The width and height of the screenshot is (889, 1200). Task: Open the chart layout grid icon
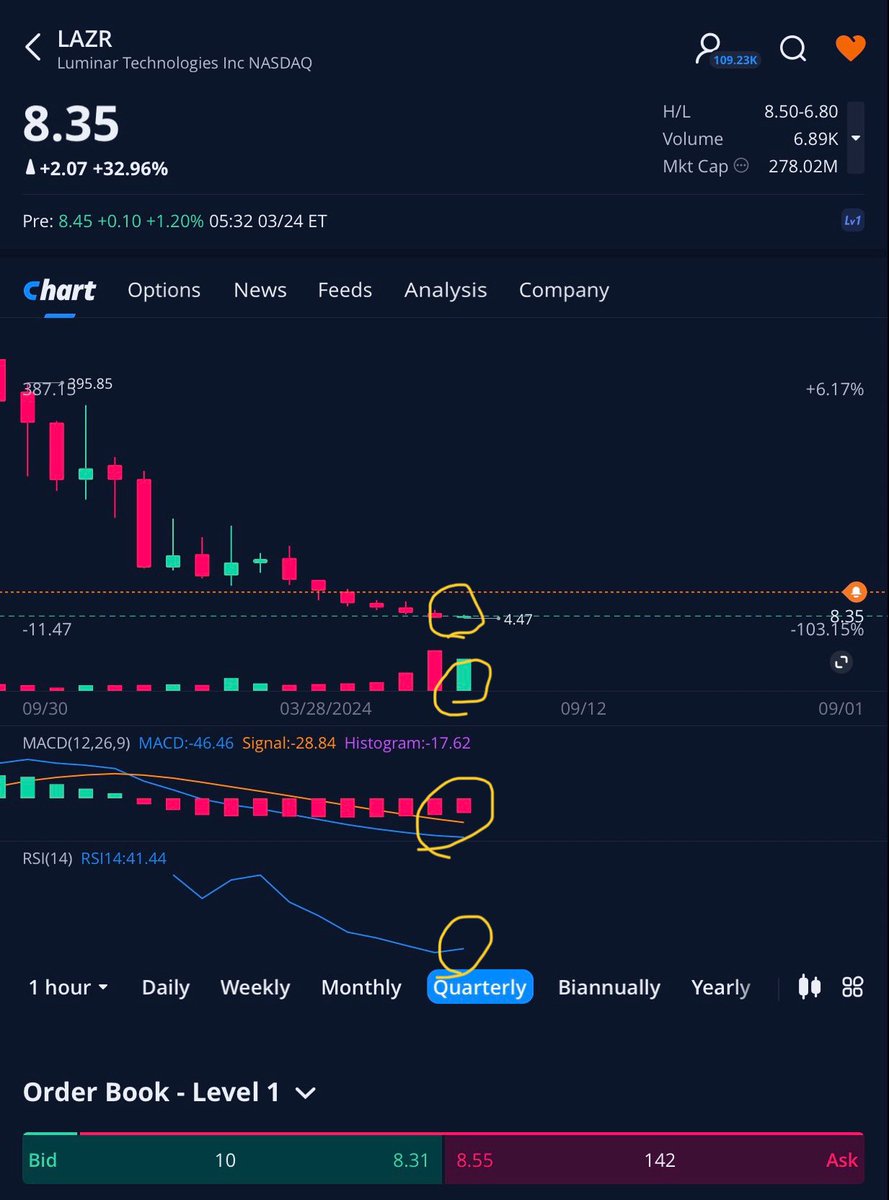(x=853, y=987)
